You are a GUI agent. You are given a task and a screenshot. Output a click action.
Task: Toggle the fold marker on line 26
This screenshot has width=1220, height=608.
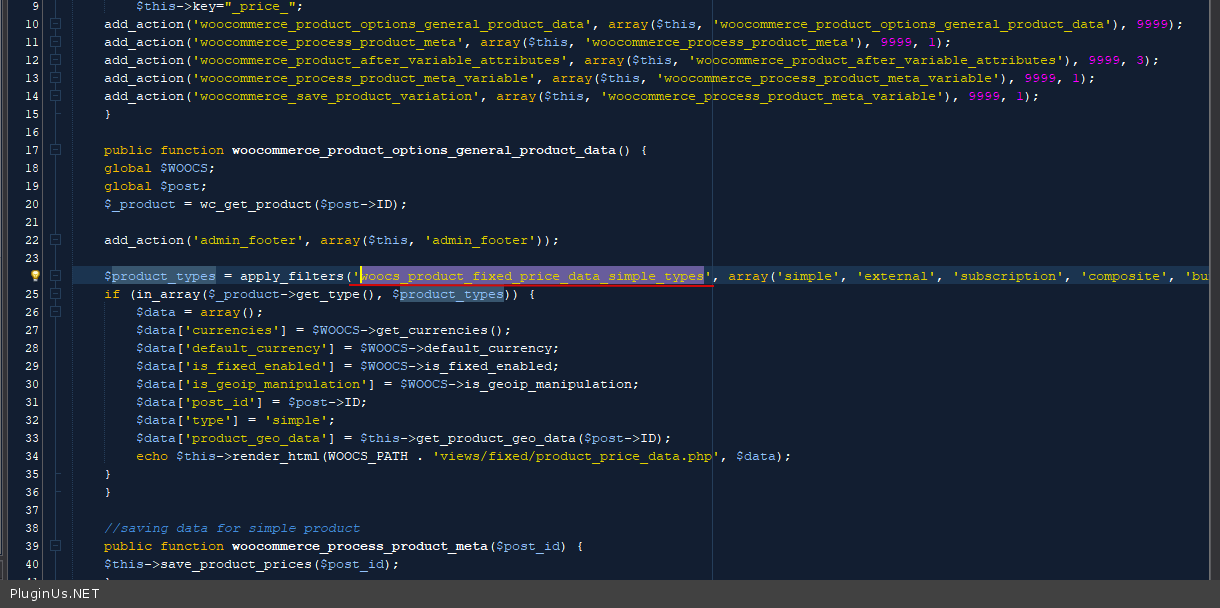click(55, 312)
